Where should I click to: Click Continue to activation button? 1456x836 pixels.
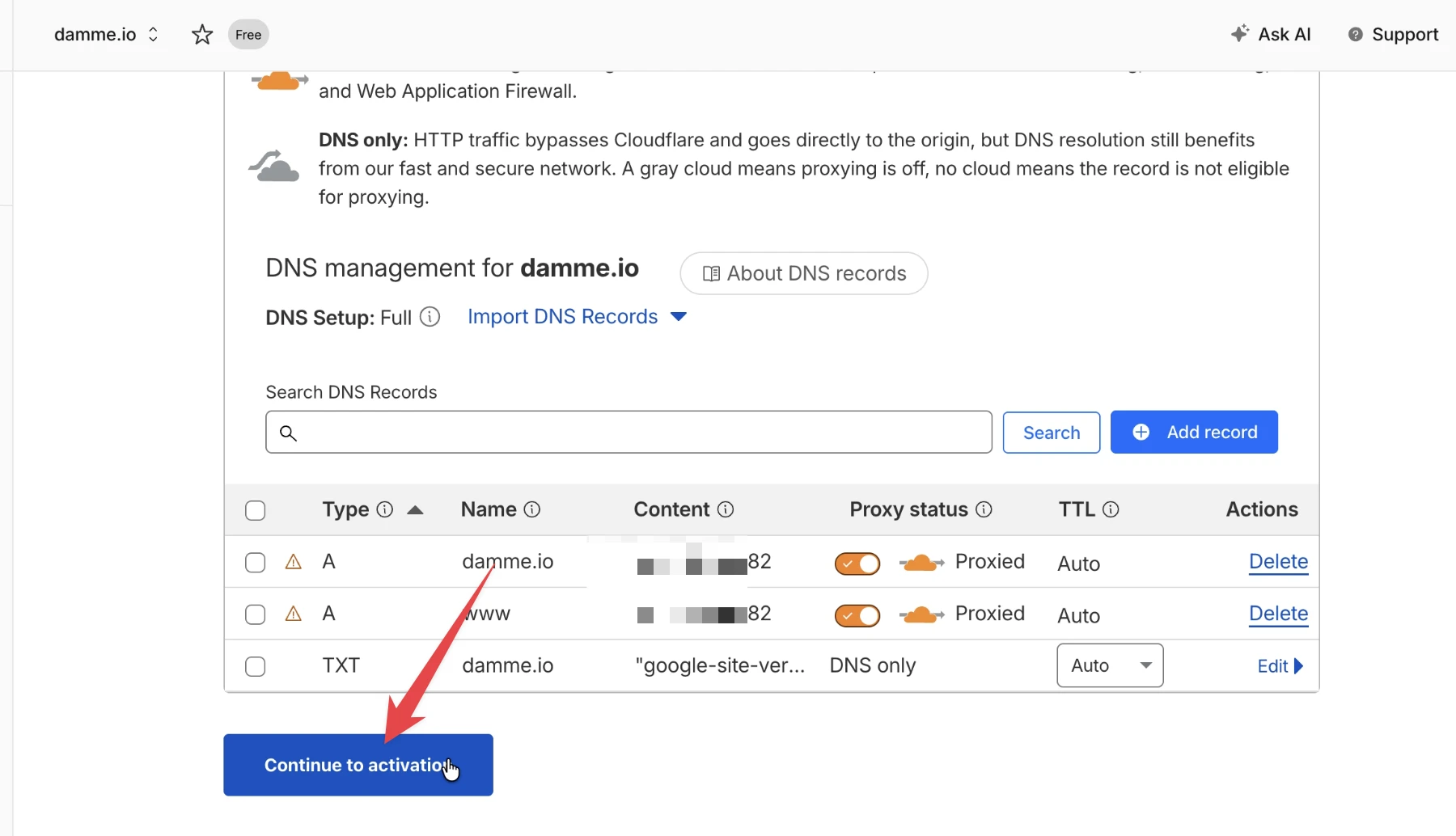click(358, 765)
